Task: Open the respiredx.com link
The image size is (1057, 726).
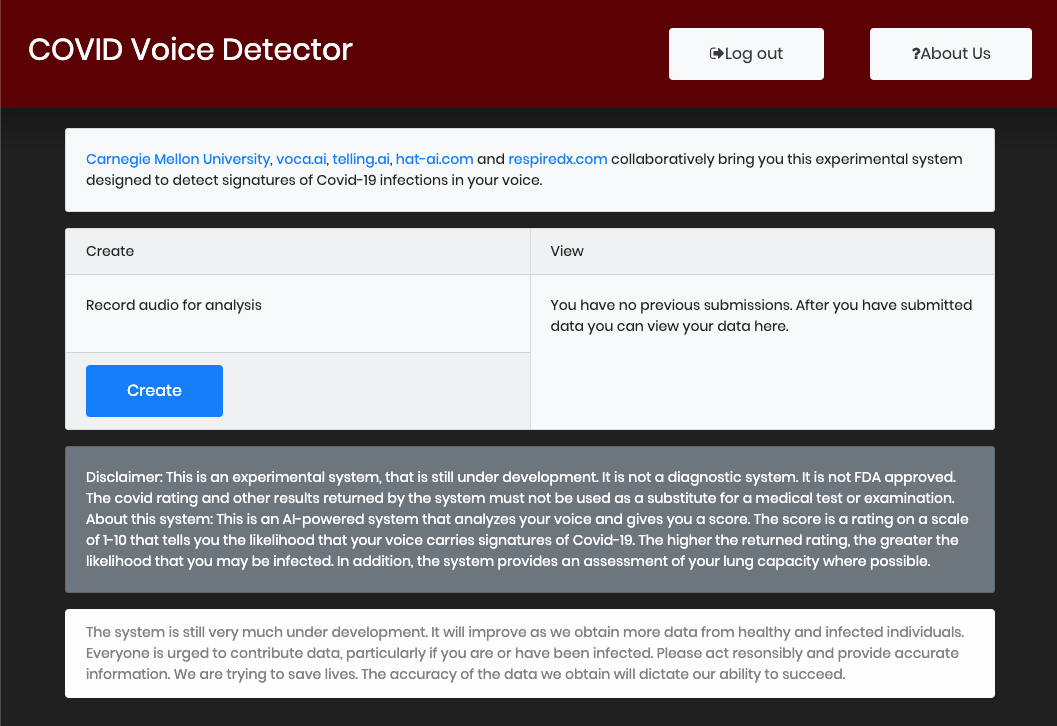Action: (x=557, y=158)
